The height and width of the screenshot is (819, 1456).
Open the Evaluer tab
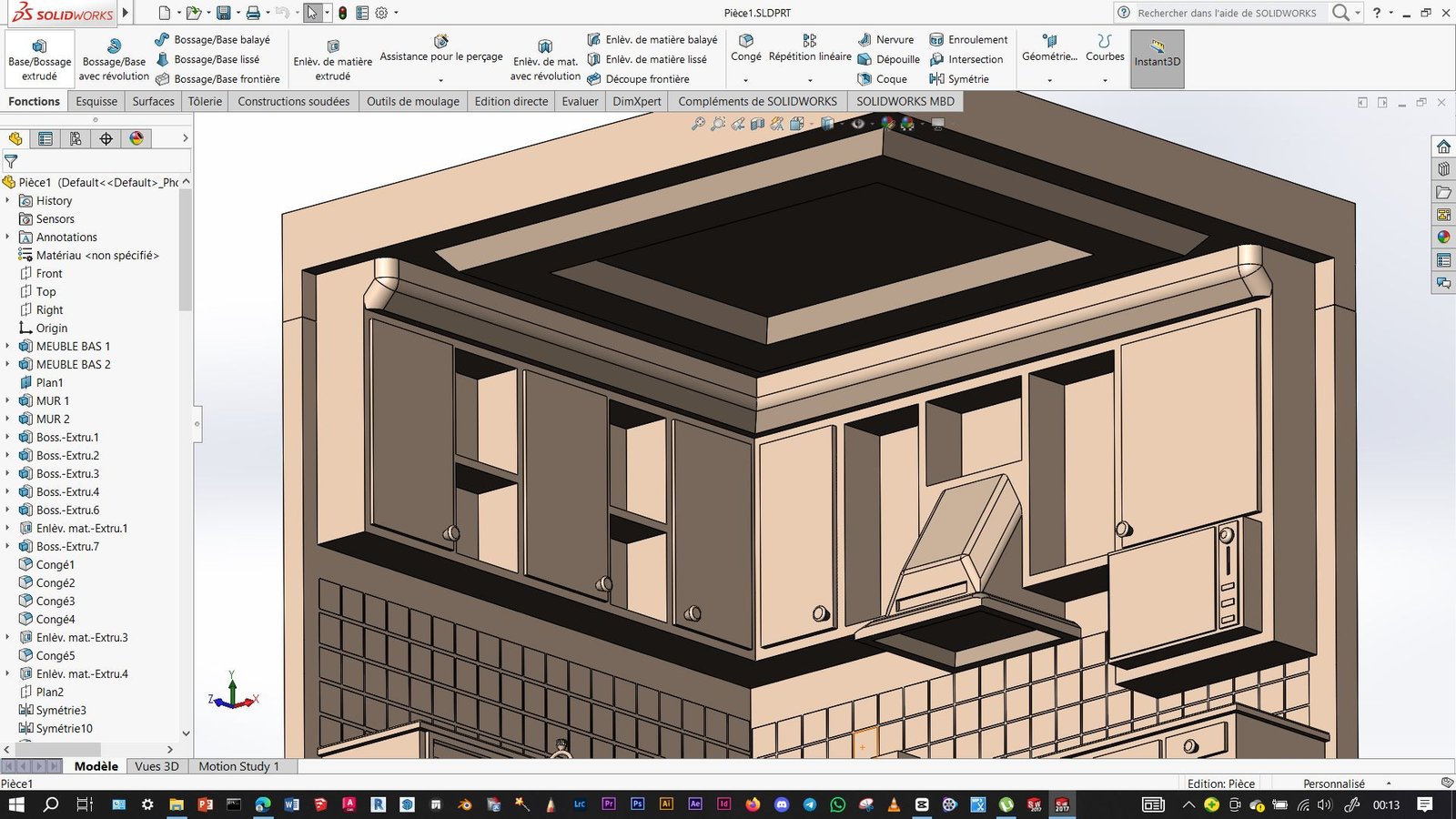580,101
